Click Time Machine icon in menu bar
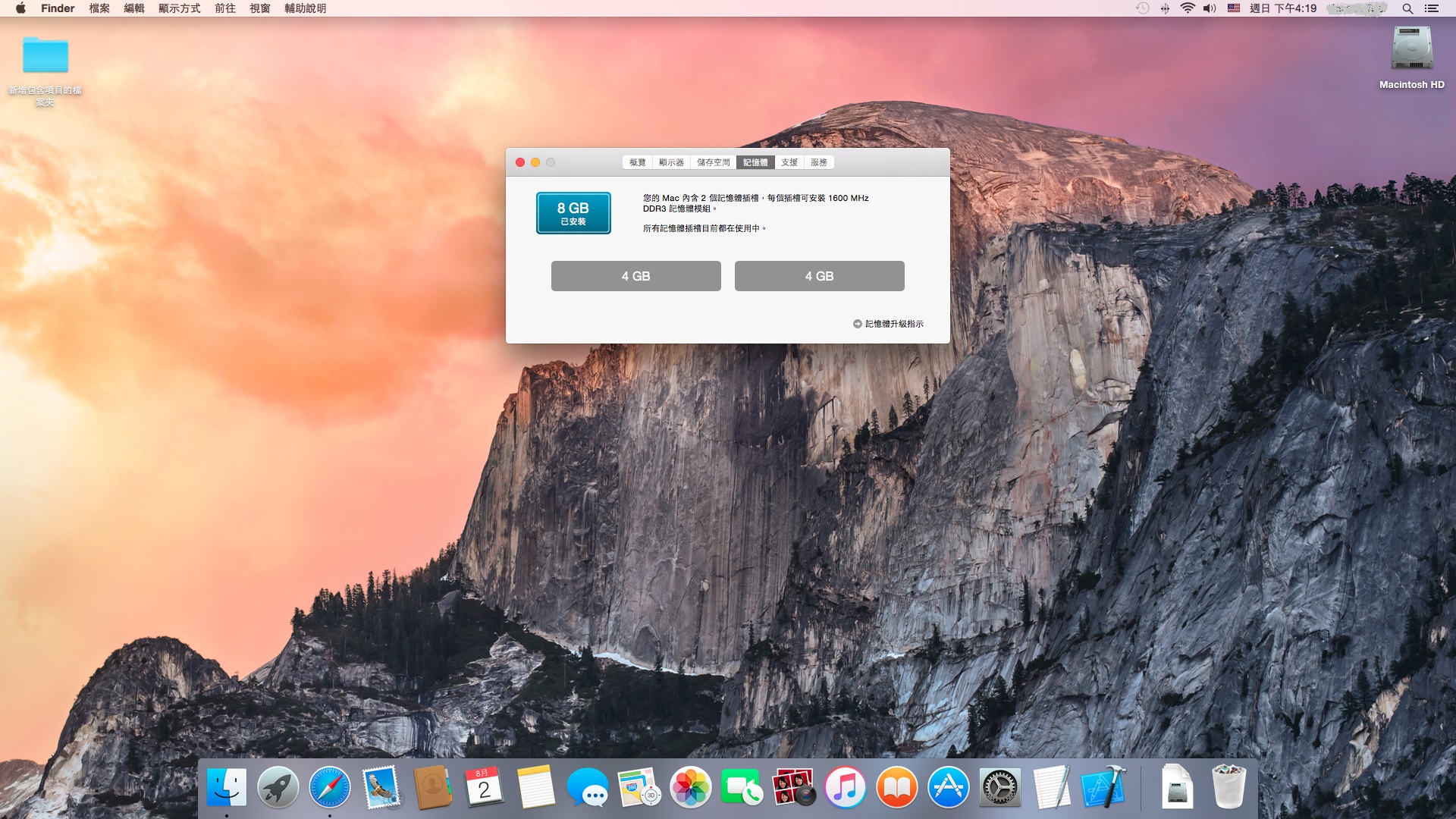The width and height of the screenshot is (1456, 819). pyautogui.click(x=1142, y=8)
